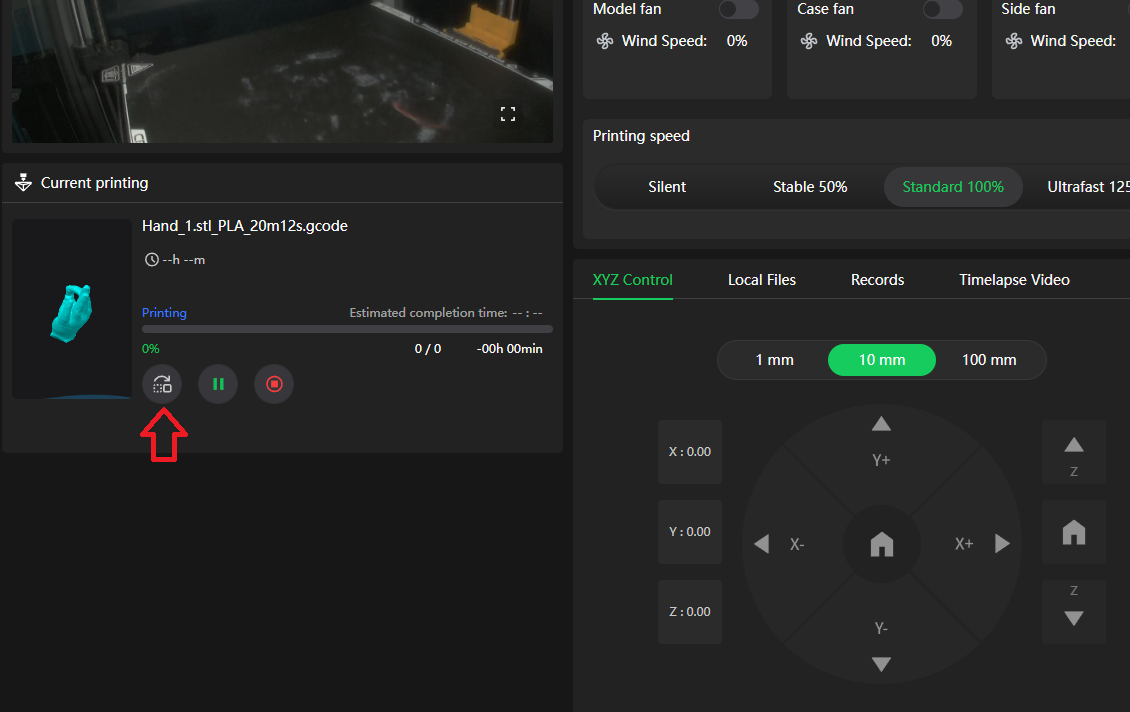Toggle the Case fan switch

942,9
